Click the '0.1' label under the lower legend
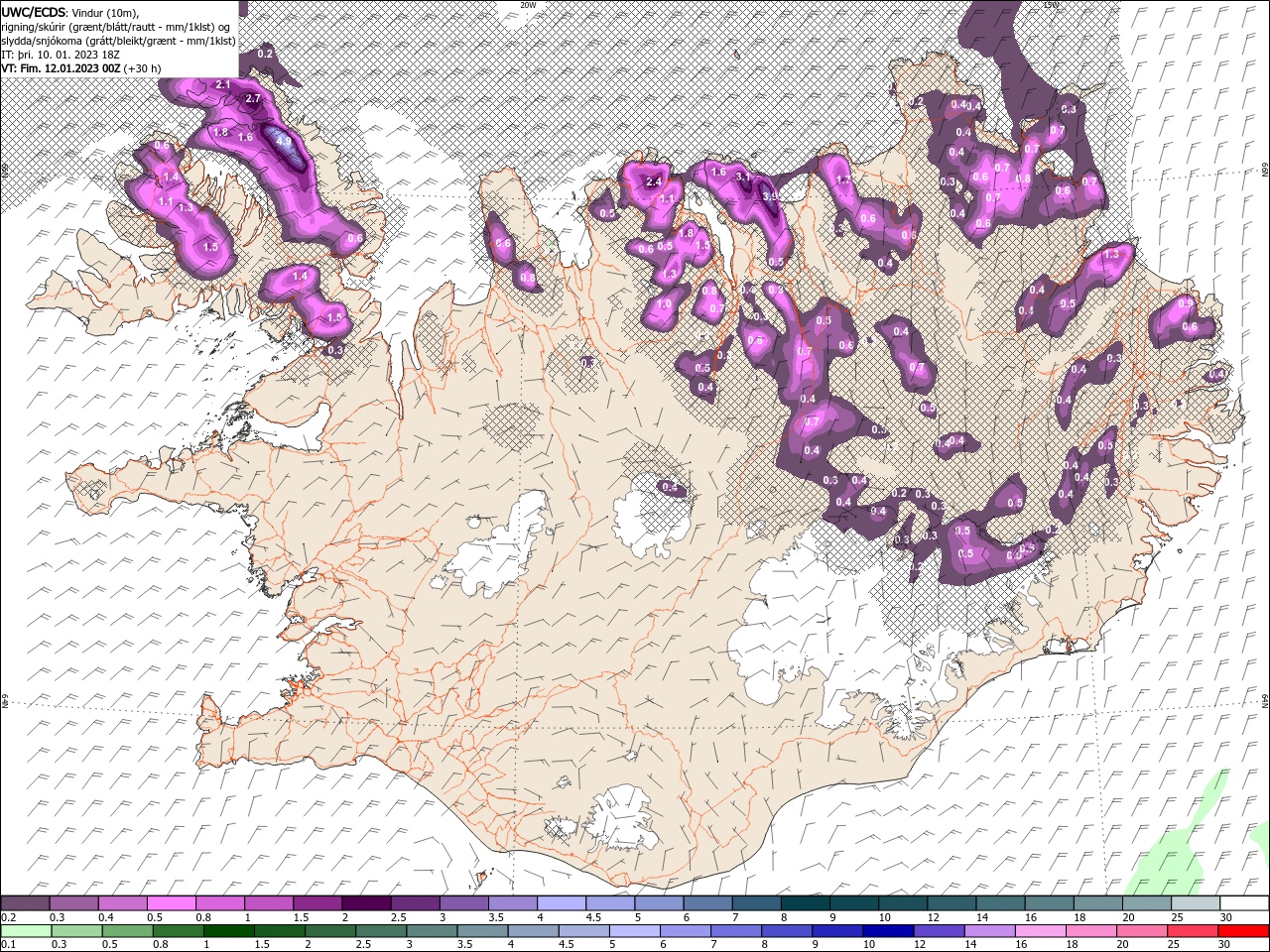This screenshot has height=952, width=1270. [x=8, y=945]
